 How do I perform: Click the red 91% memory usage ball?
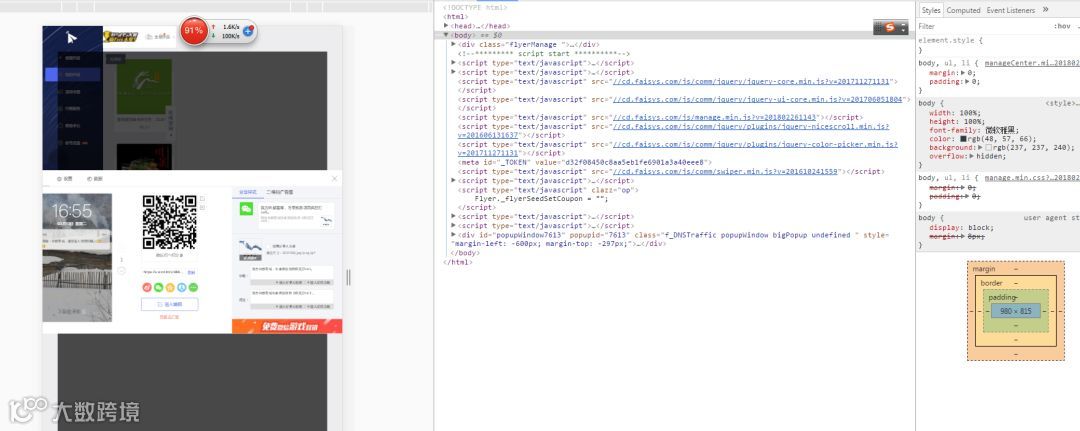194,31
